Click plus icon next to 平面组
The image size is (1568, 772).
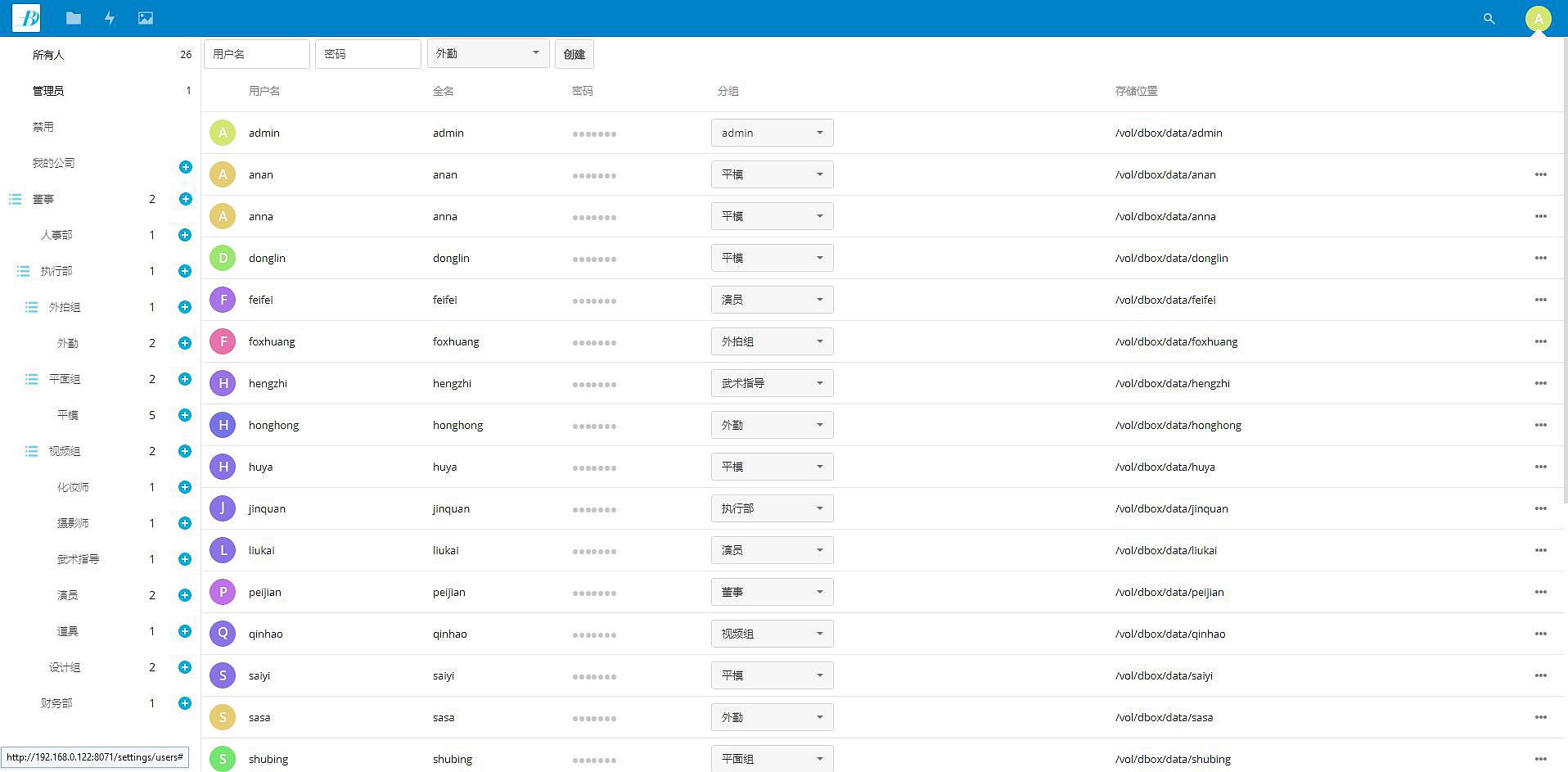[185, 379]
